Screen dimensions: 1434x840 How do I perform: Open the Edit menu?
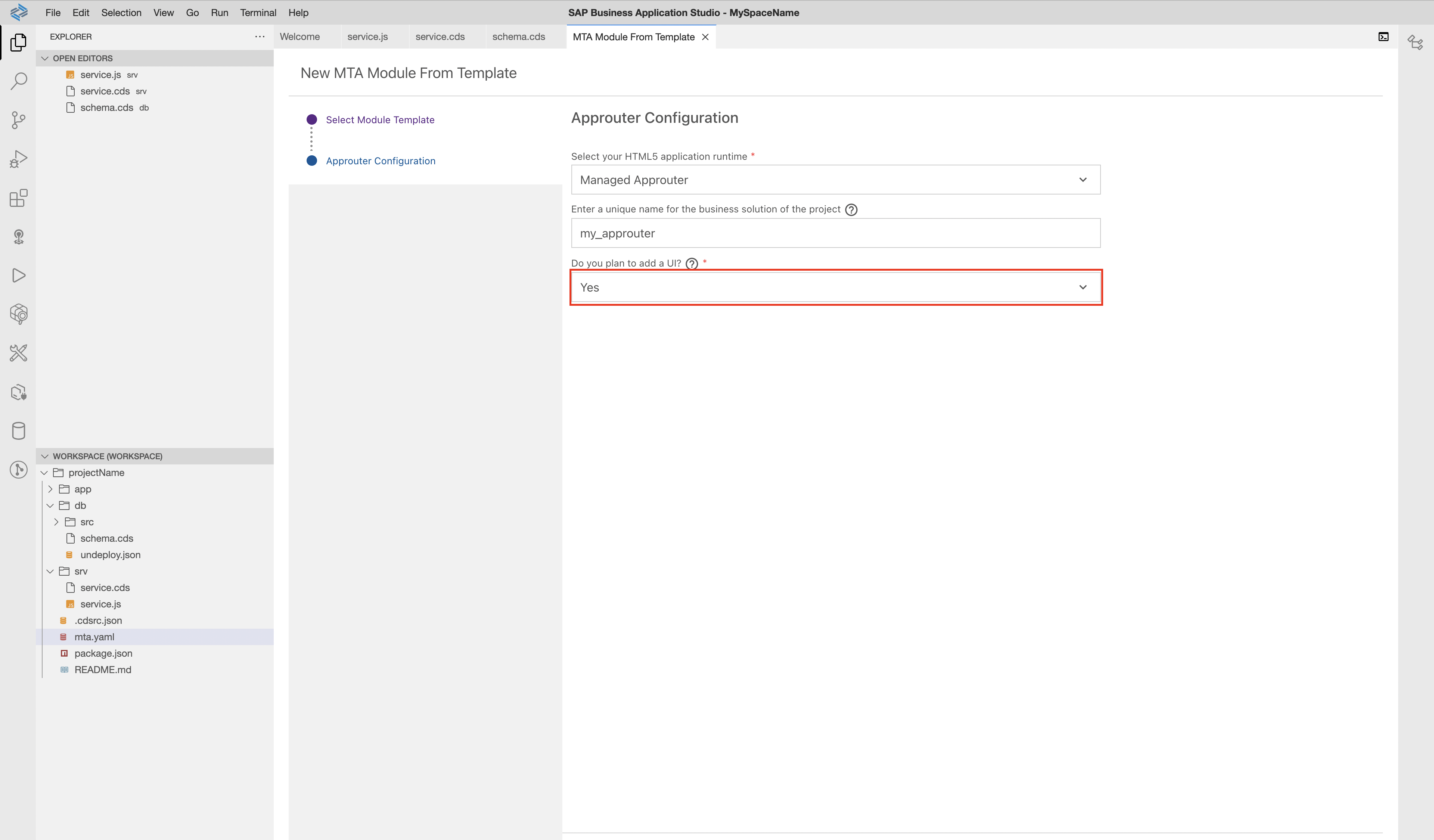click(81, 13)
